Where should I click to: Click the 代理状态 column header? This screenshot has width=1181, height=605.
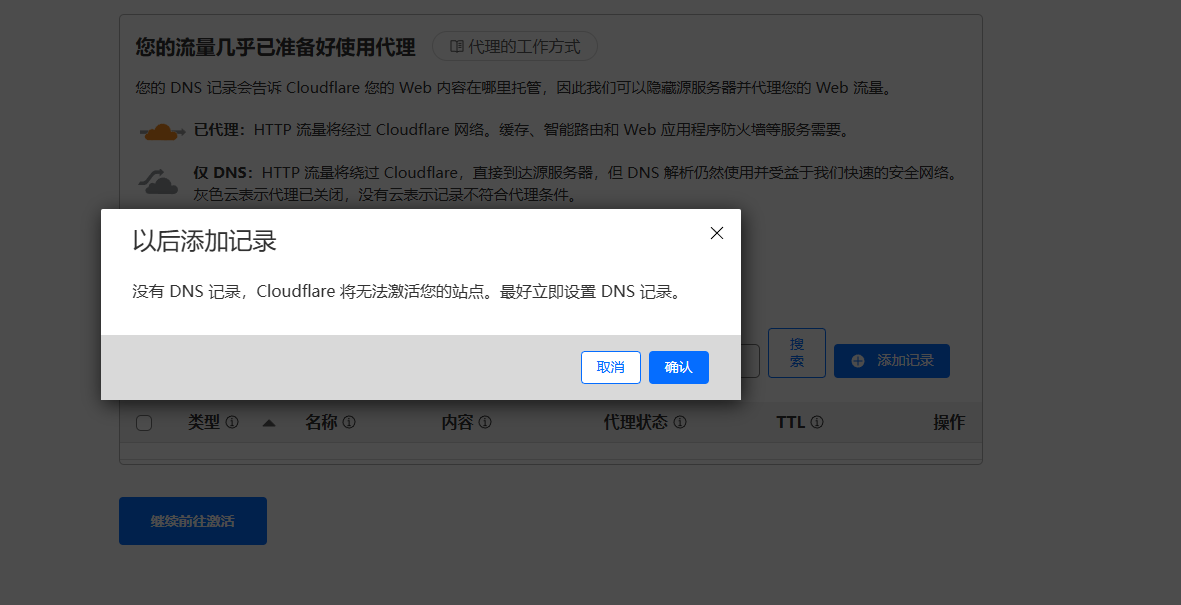(636, 423)
